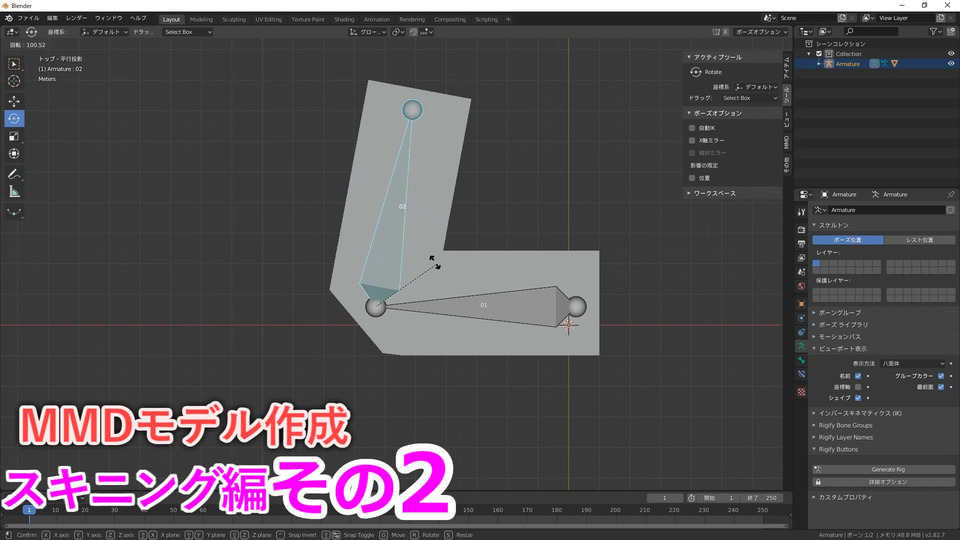960x540 pixels.
Task: Select the Annotate tool
Action: (14, 174)
